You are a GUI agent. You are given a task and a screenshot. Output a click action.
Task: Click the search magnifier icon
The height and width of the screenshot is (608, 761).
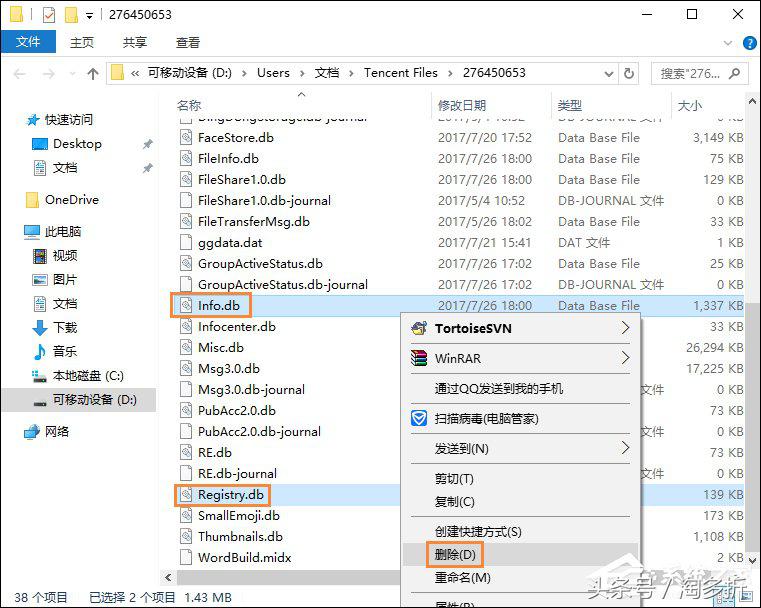735,74
